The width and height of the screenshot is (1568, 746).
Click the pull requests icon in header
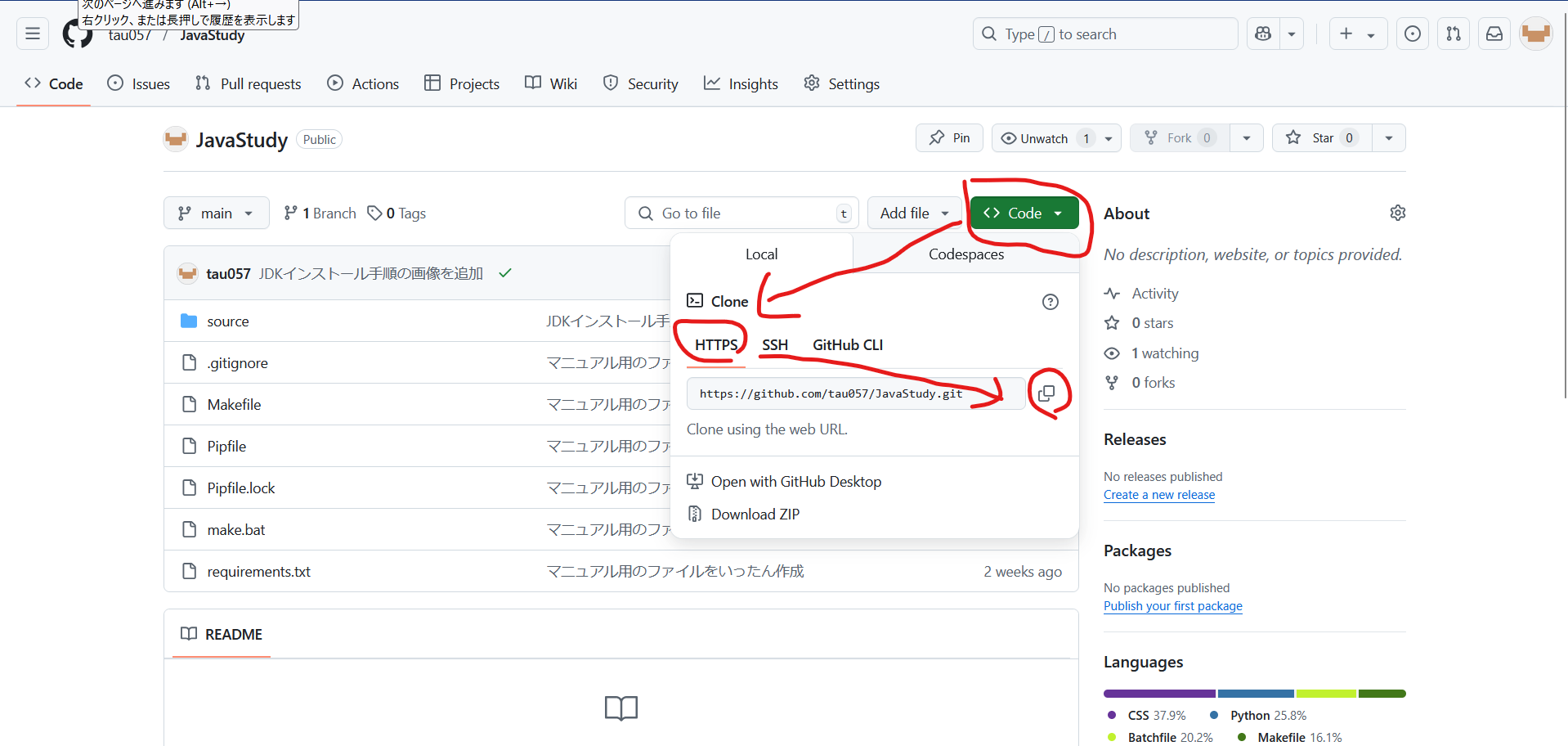1453,34
